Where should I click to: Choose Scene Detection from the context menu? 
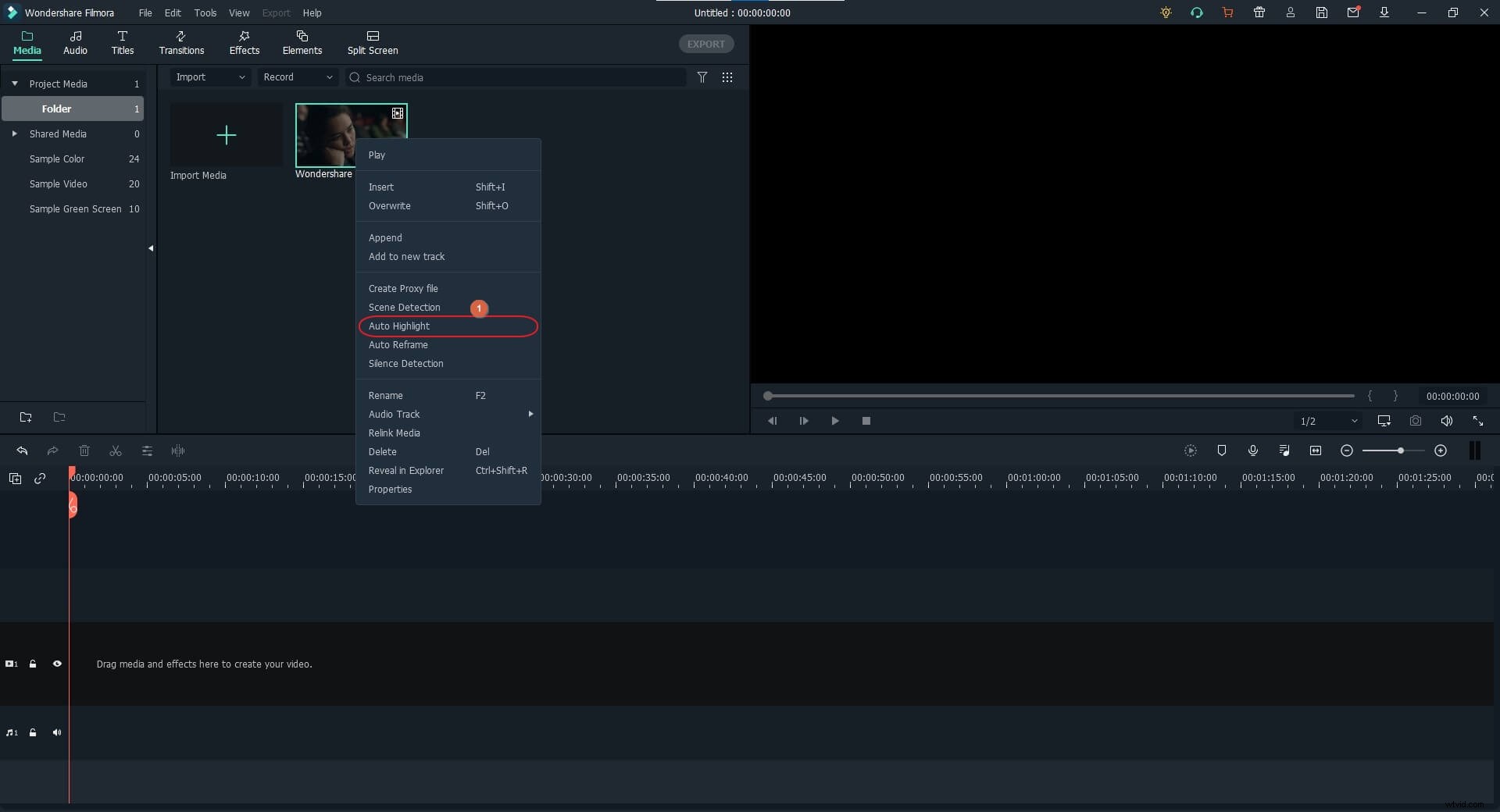click(405, 308)
